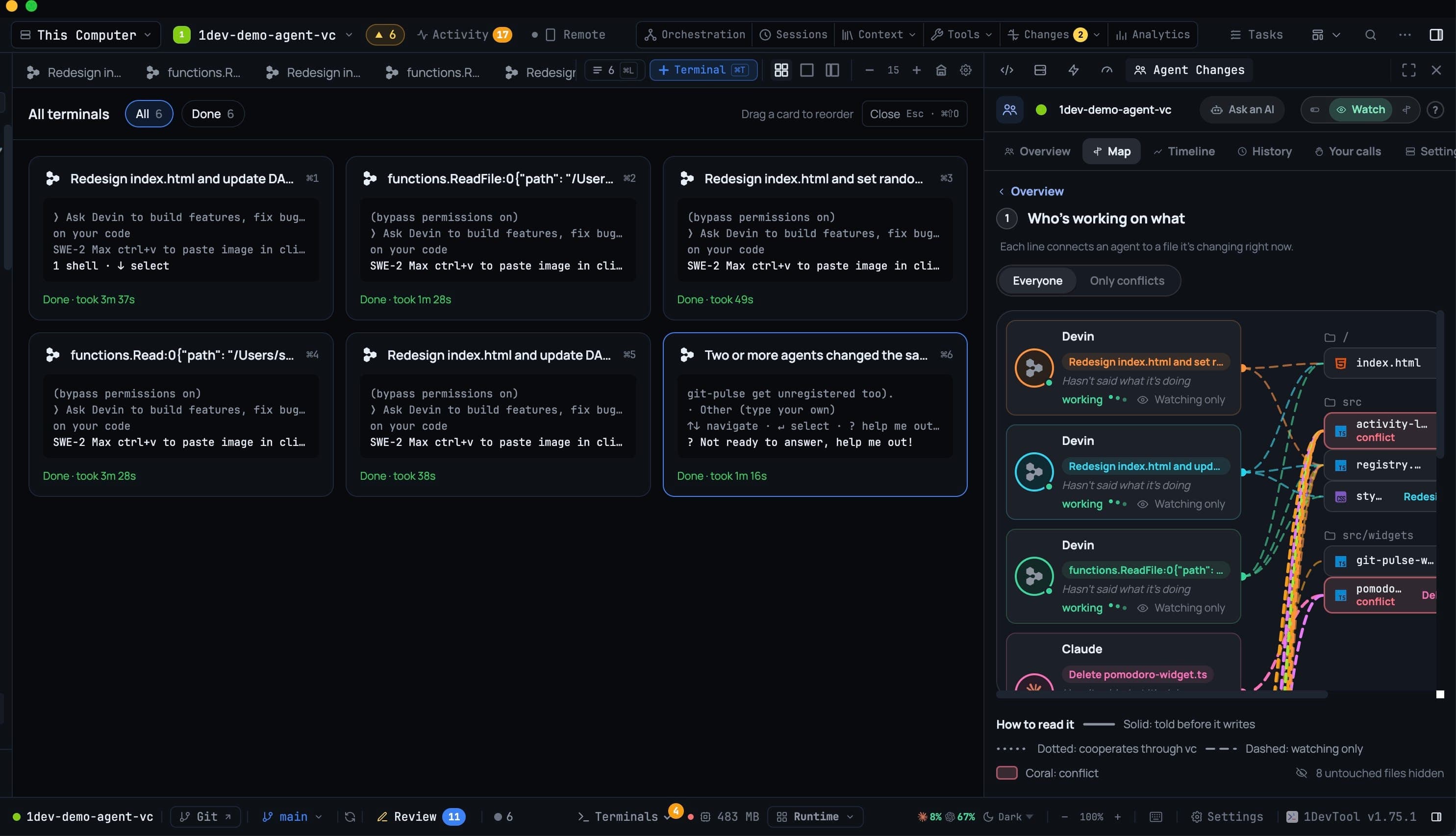Viewport: 1456px width, 836px height.
Task: Click the keyboard icon in status bar
Action: coord(1155,816)
